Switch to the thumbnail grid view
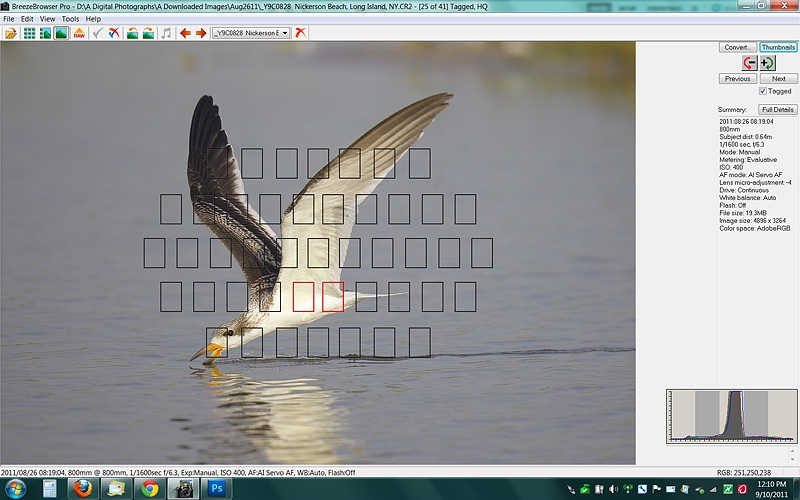This screenshot has width=800, height=500. 30,33
